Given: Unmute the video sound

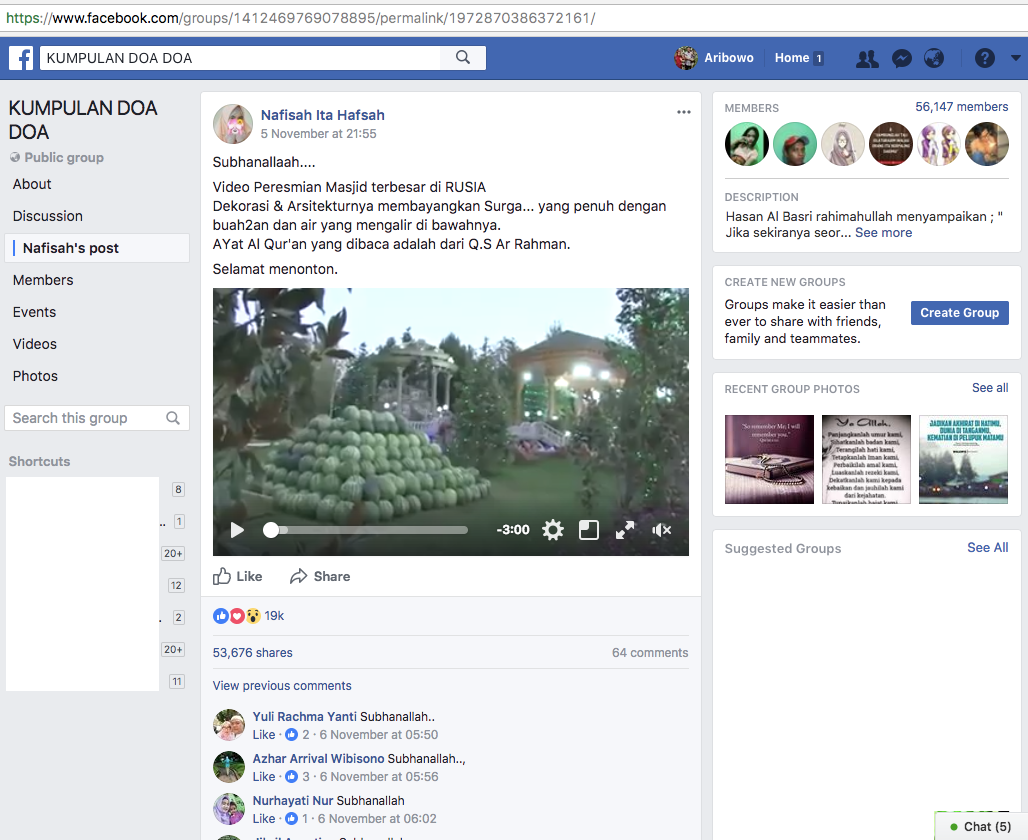Looking at the screenshot, I should pos(661,530).
